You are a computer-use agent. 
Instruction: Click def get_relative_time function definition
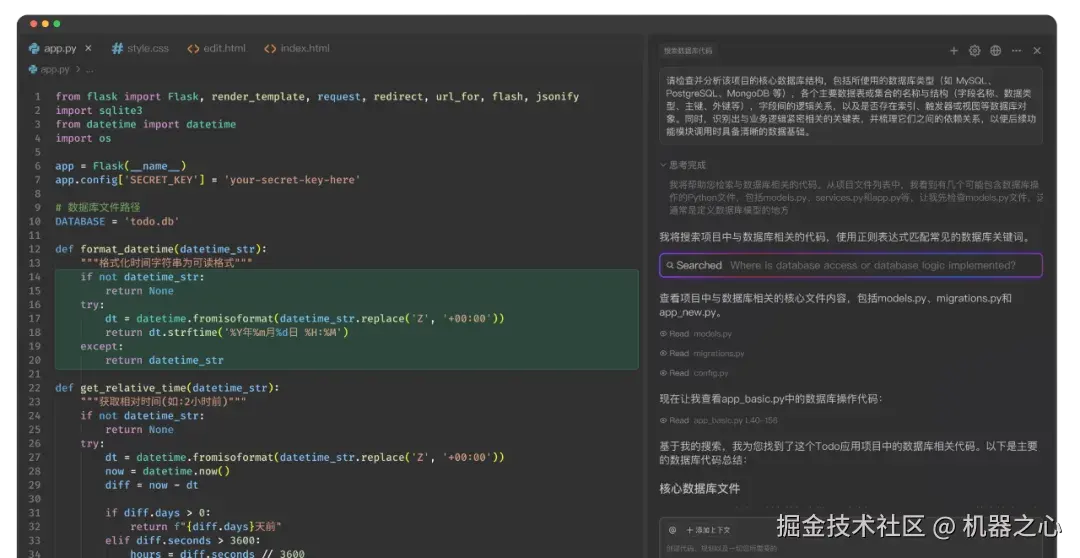tap(167, 388)
